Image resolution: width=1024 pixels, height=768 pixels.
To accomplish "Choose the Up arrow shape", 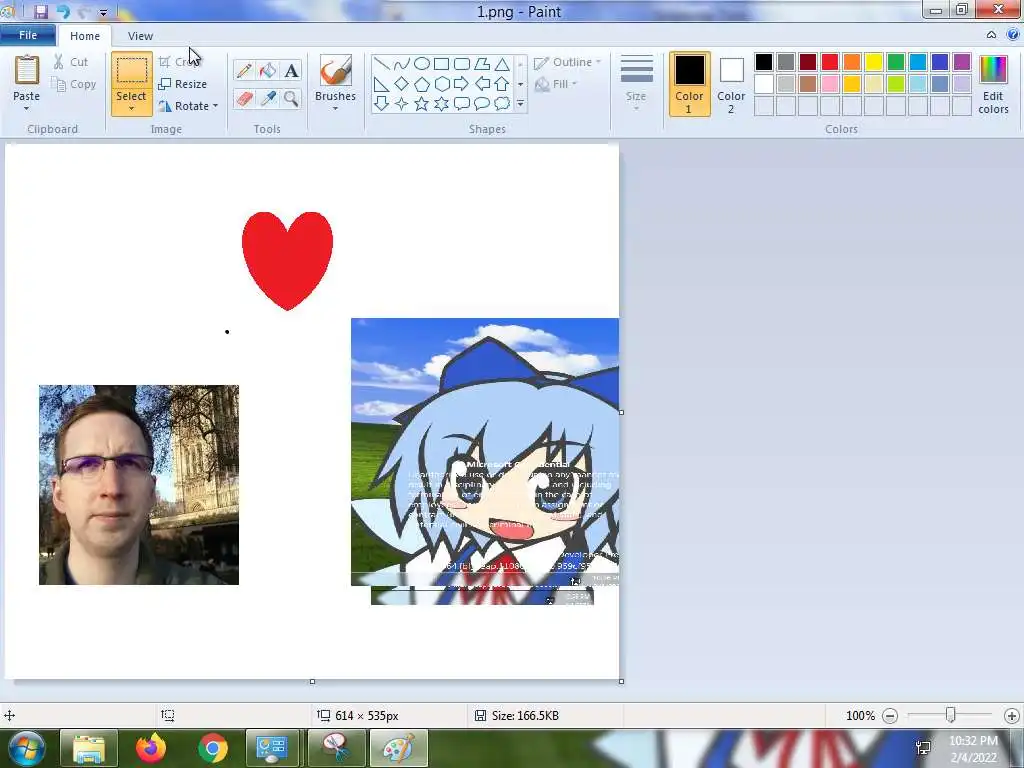I will (x=502, y=84).
